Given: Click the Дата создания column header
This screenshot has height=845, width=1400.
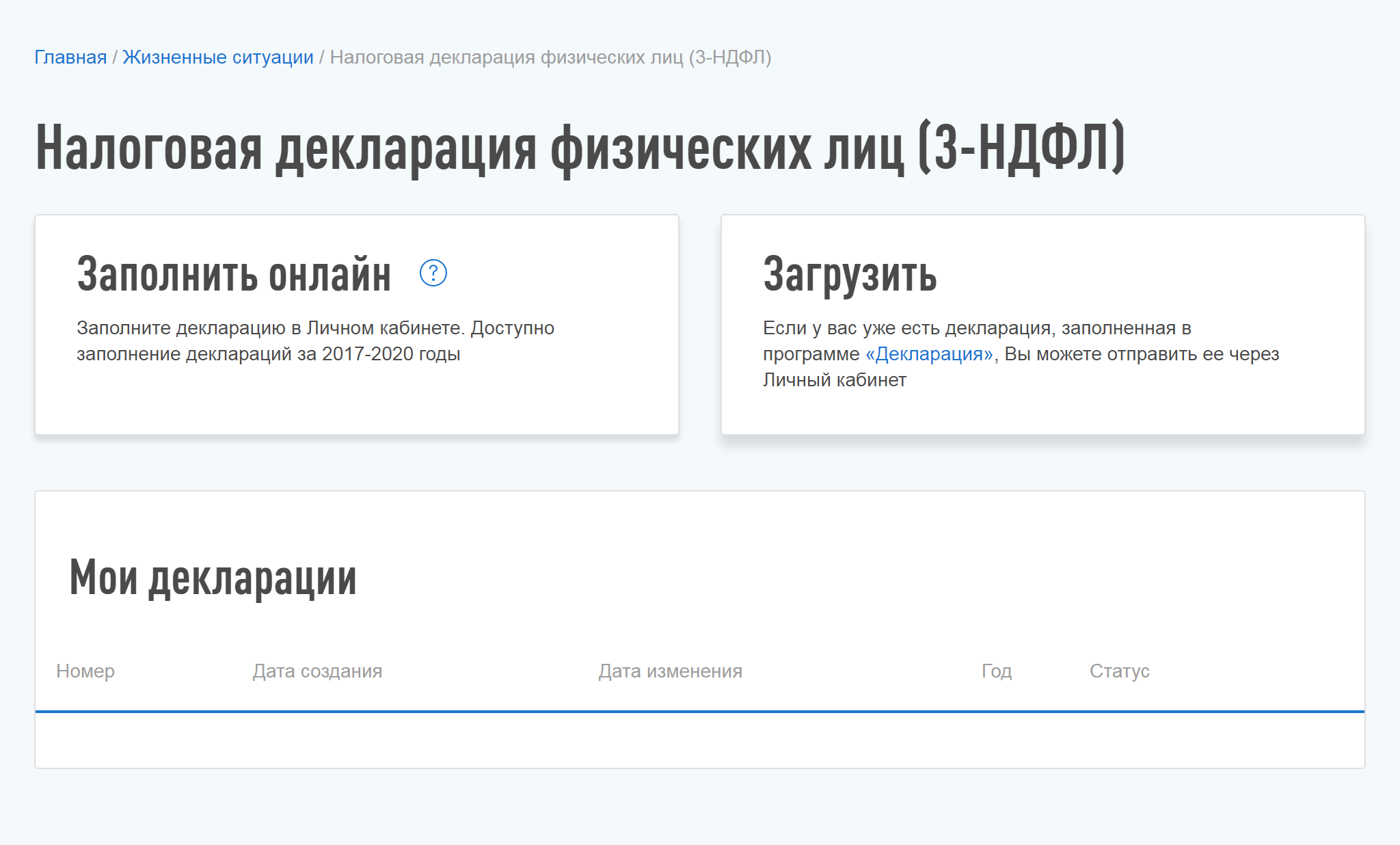Looking at the screenshot, I should (317, 671).
